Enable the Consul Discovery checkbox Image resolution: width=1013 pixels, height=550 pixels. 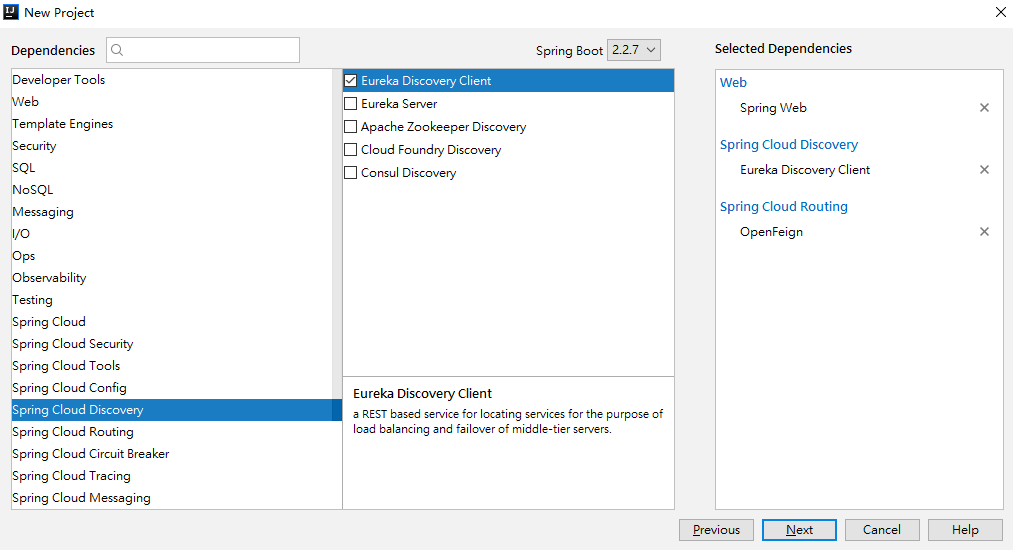351,173
